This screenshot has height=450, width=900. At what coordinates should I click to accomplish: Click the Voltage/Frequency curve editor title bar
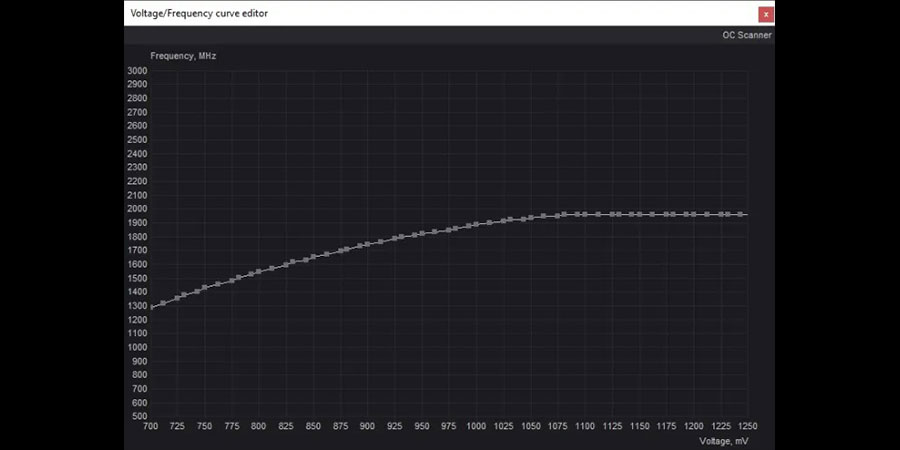pos(400,14)
